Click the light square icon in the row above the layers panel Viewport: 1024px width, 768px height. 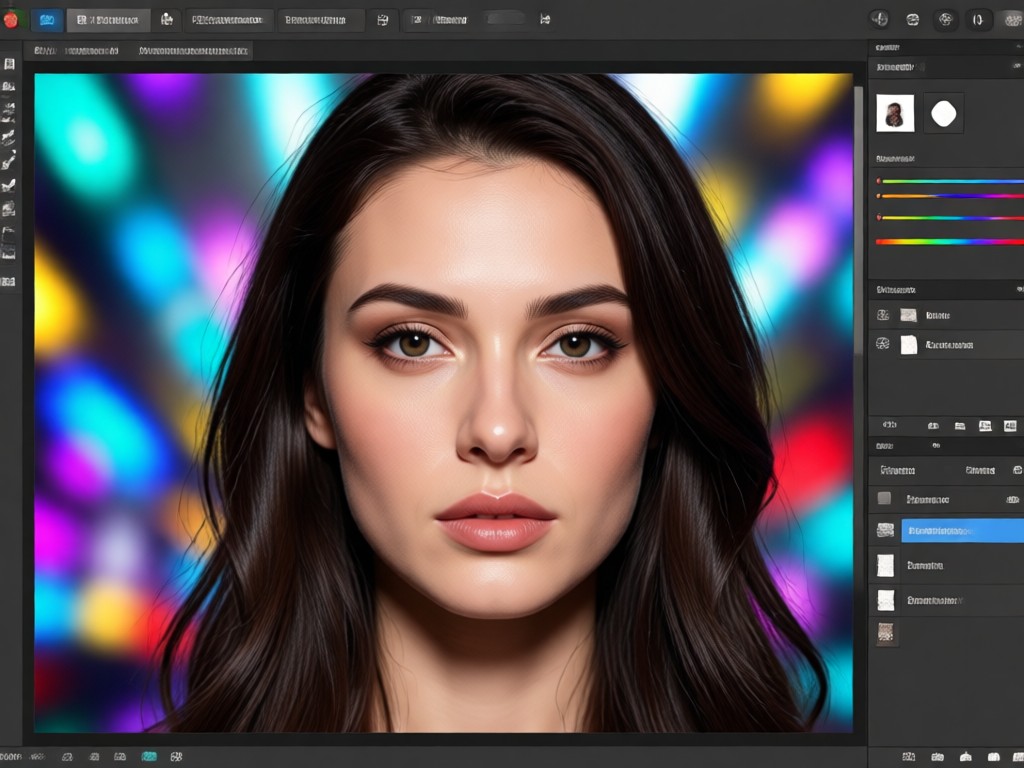(985, 426)
